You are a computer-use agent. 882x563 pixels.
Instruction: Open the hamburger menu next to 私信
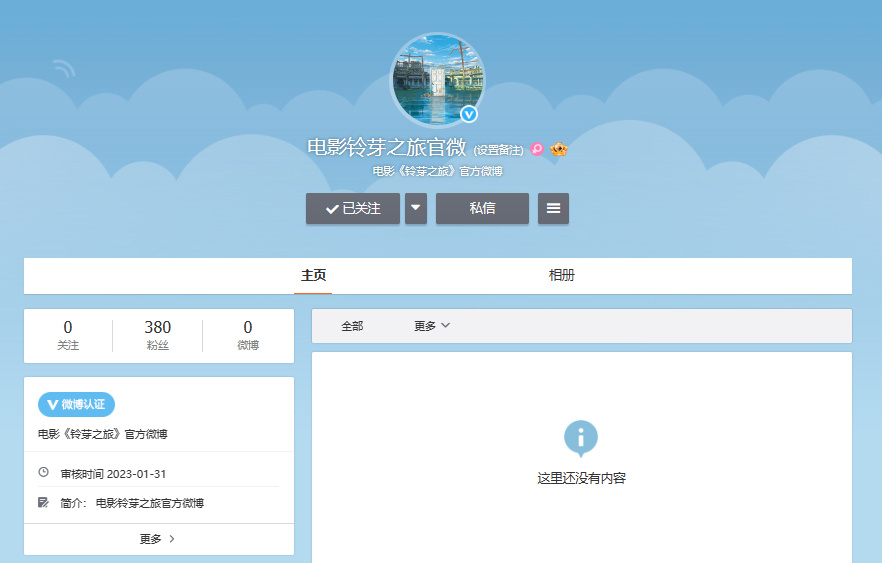(x=553, y=208)
